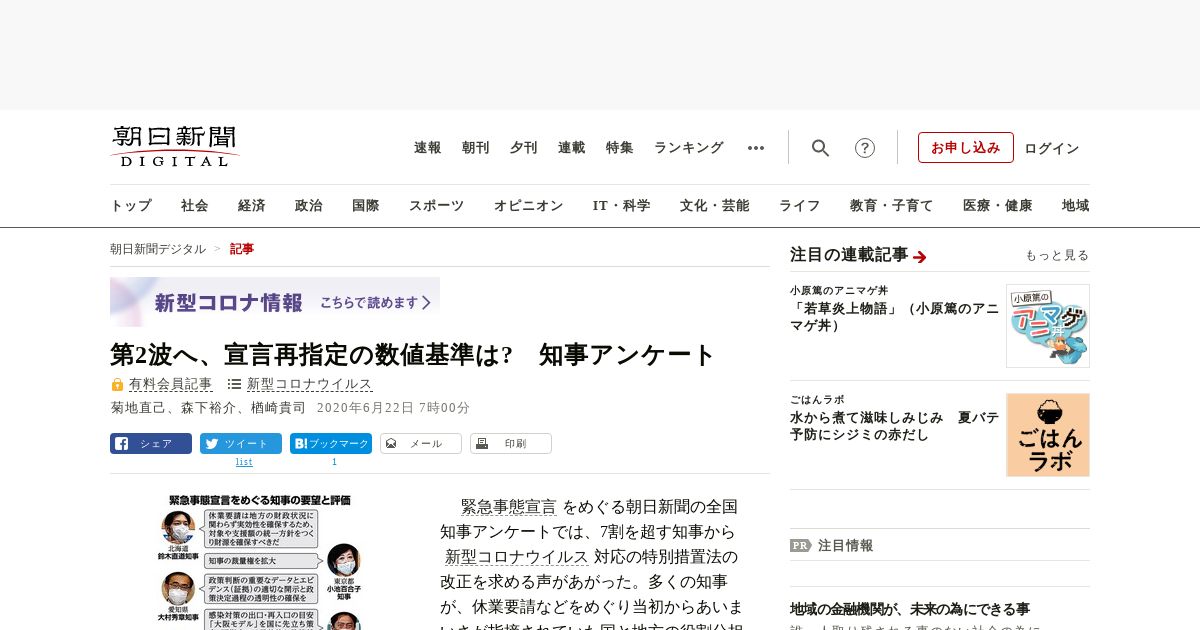Go to 特集 in header menu
The height and width of the screenshot is (630, 1200).
tap(620, 148)
